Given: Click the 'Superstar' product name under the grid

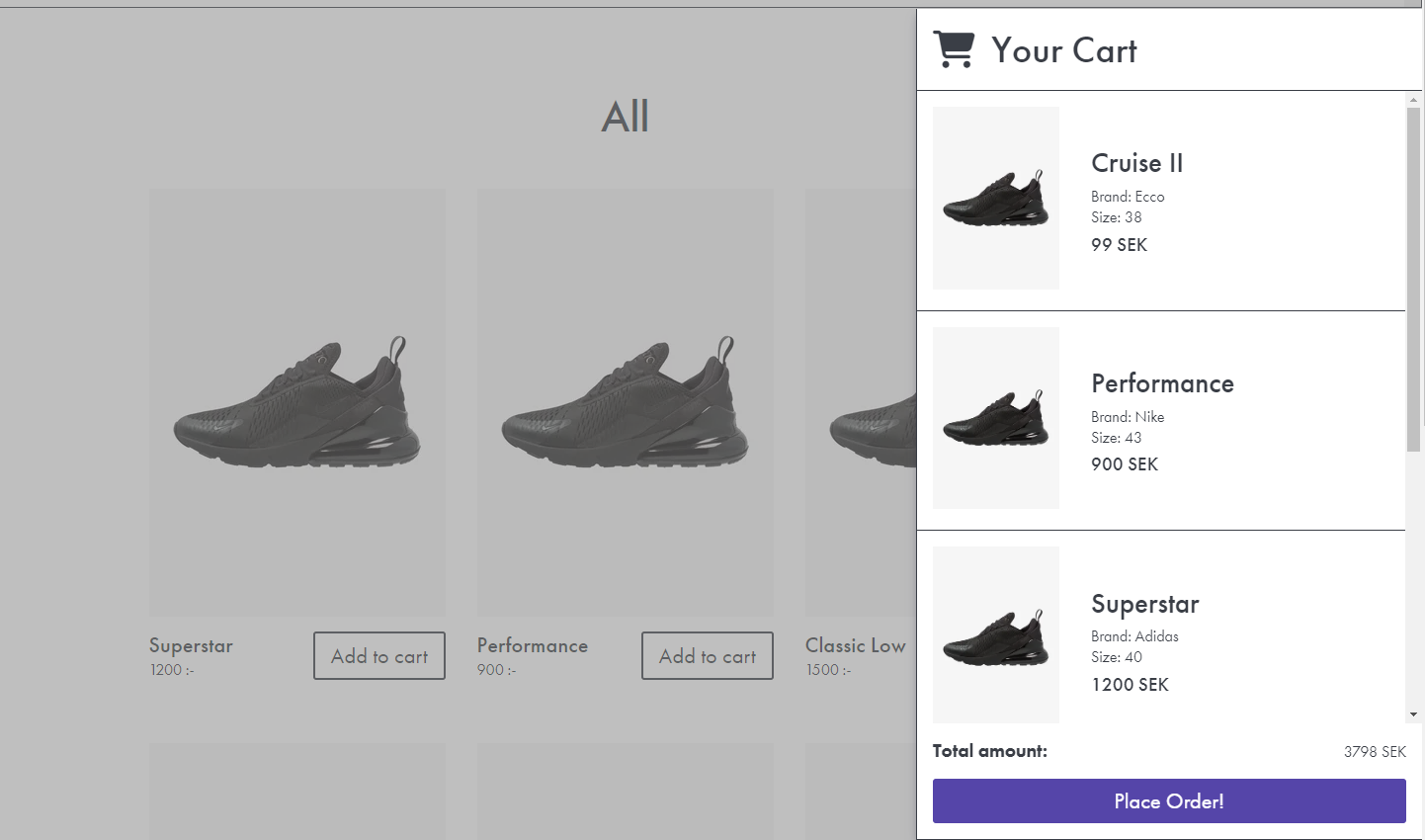Looking at the screenshot, I should point(191,645).
